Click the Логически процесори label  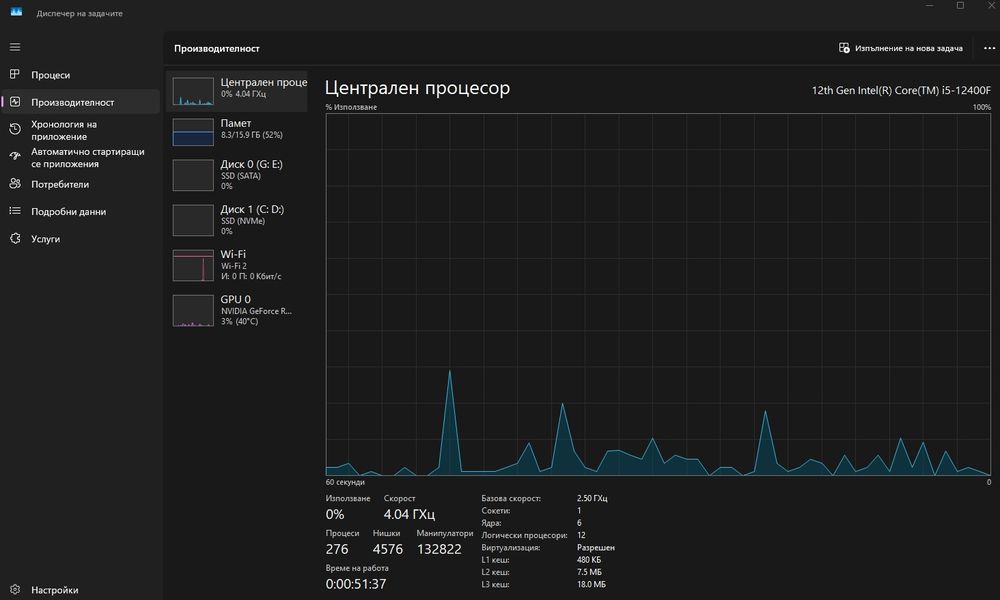click(x=524, y=535)
